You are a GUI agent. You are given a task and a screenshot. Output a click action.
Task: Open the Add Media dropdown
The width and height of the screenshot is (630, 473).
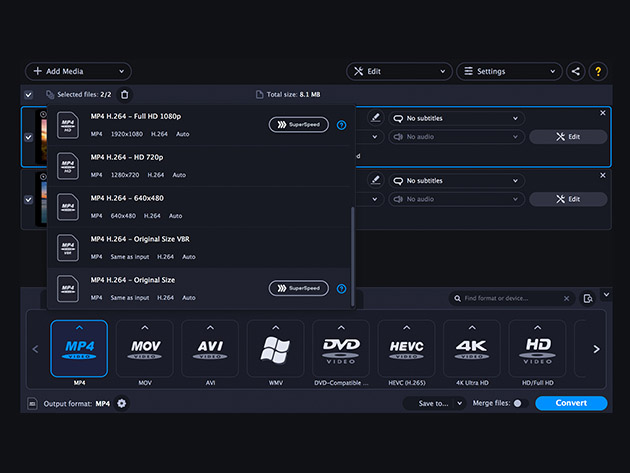coord(78,72)
